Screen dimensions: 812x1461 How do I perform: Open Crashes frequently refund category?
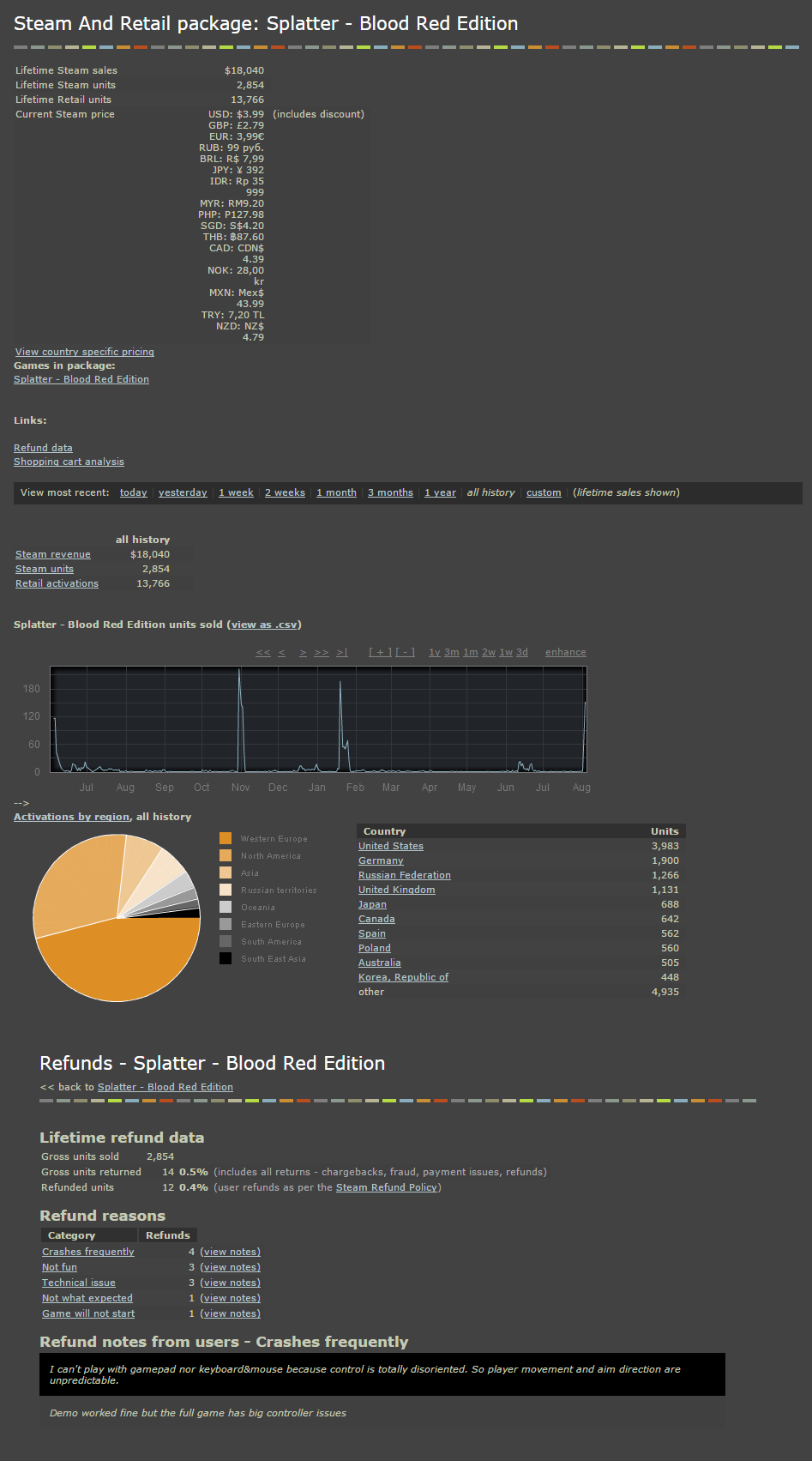pyautogui.click(x=88, y=1252)
